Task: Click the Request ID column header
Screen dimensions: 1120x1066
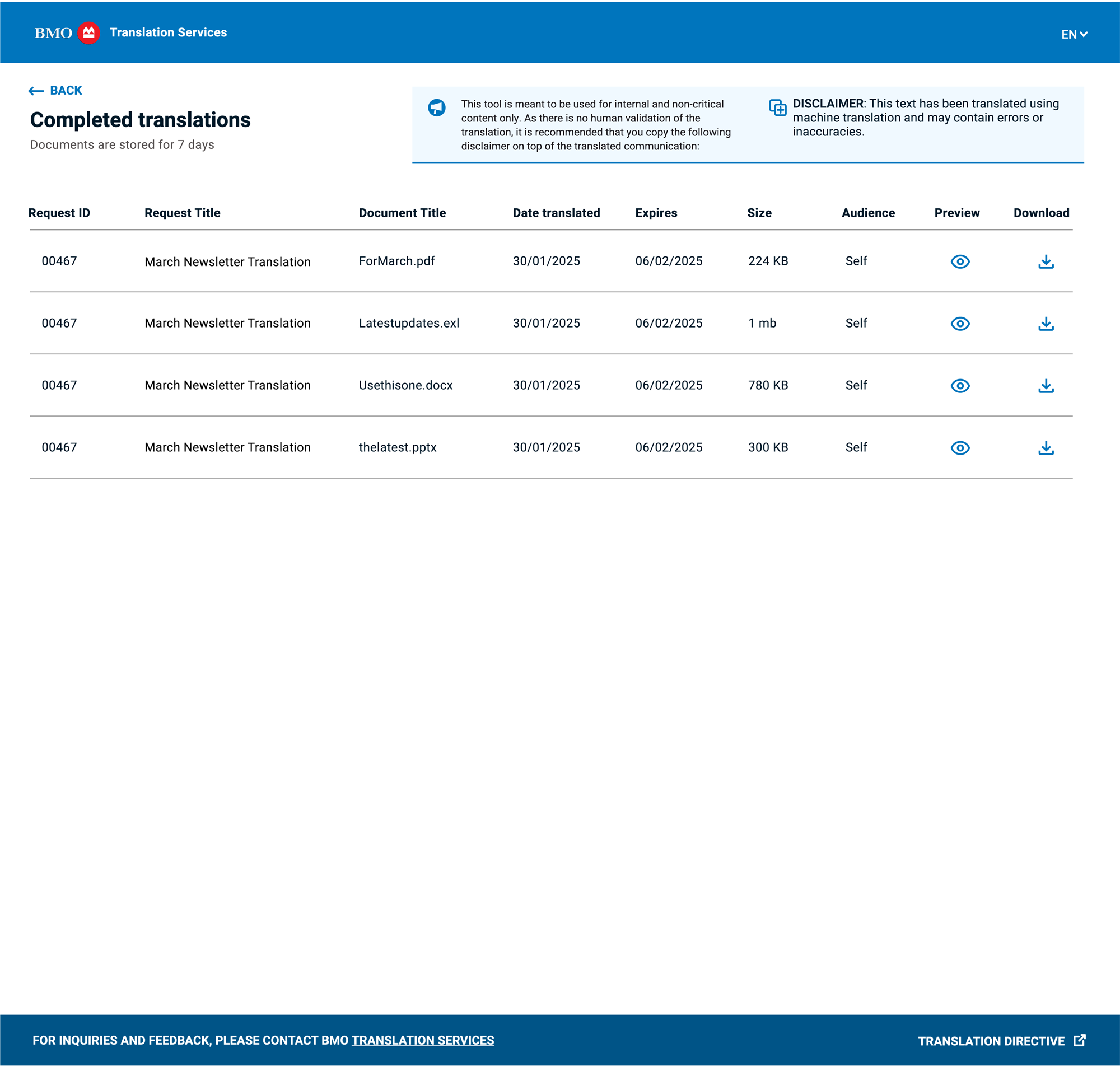Action: click(59, 213)
